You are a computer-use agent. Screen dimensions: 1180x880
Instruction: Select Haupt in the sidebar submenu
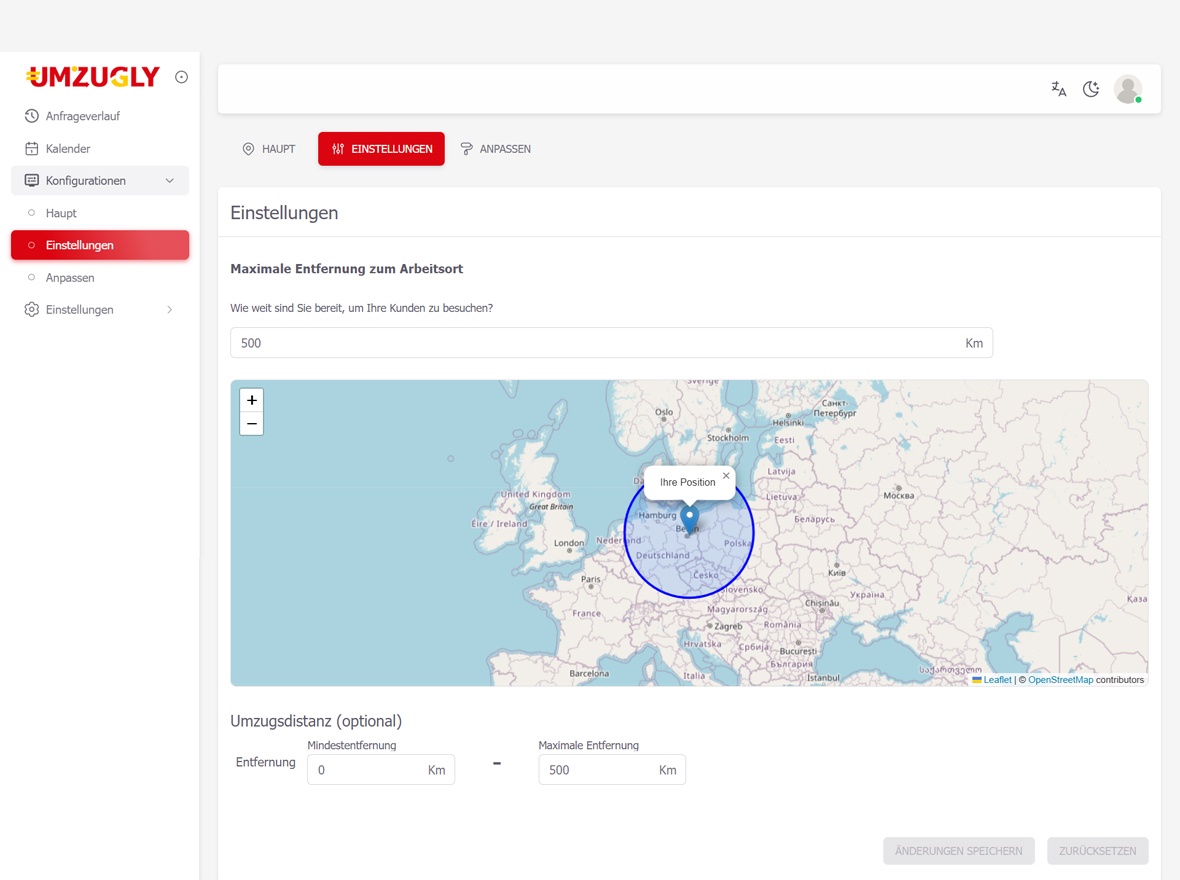61,213
